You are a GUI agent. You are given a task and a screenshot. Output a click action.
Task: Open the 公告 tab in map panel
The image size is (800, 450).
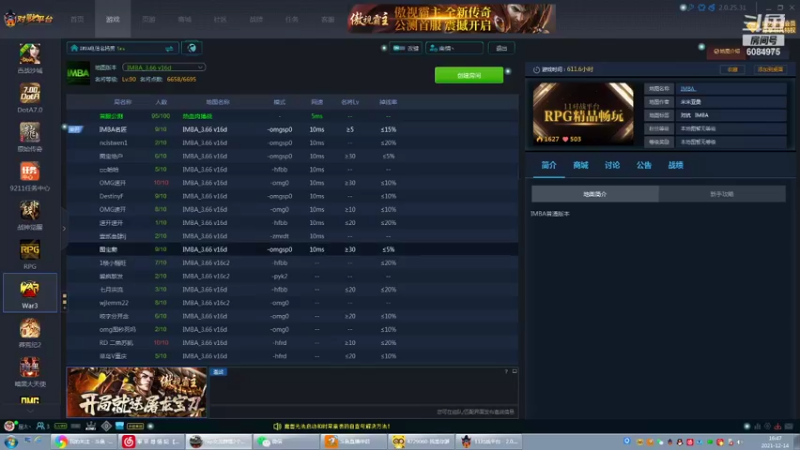point(644,165)
